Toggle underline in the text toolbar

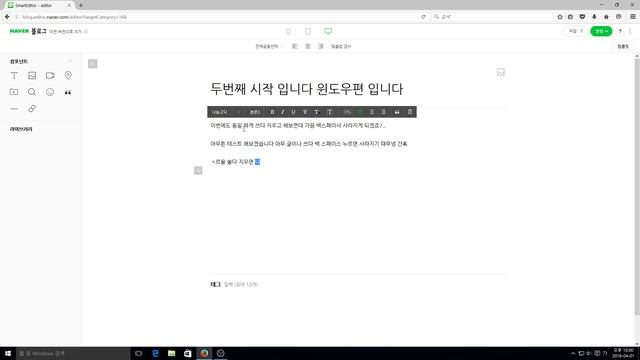coord(293,112)
